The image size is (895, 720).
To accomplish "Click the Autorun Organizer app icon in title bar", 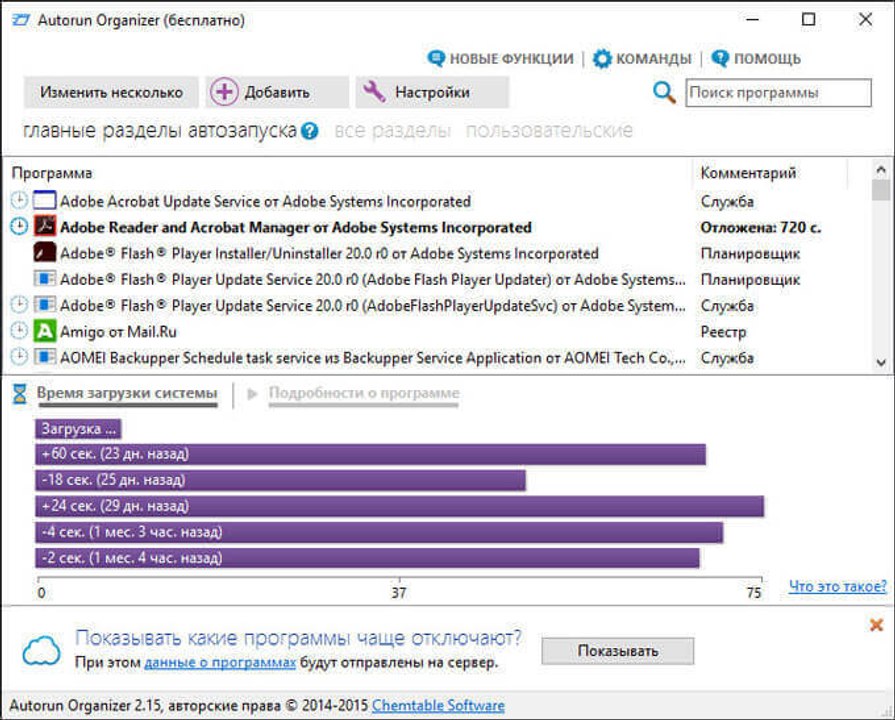I will pyautogui.click(x=21, y=20).
